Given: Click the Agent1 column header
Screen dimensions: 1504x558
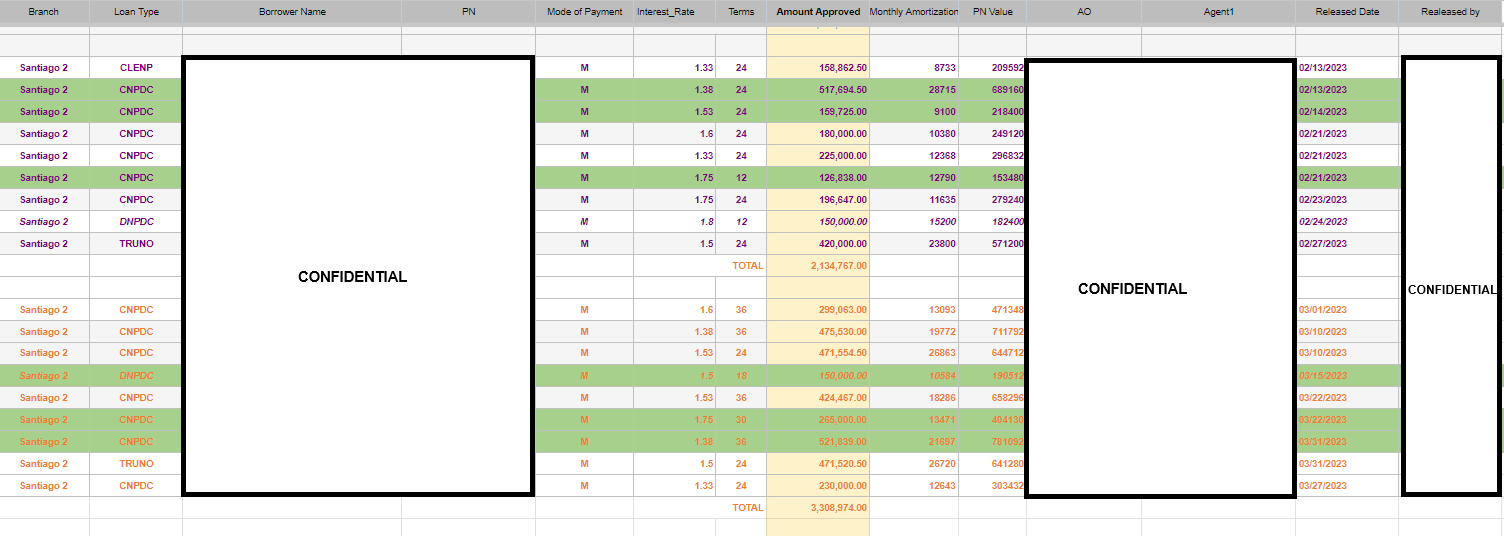Looking at the screenshot, I should pyautogui.click(x=1219, y=12).
